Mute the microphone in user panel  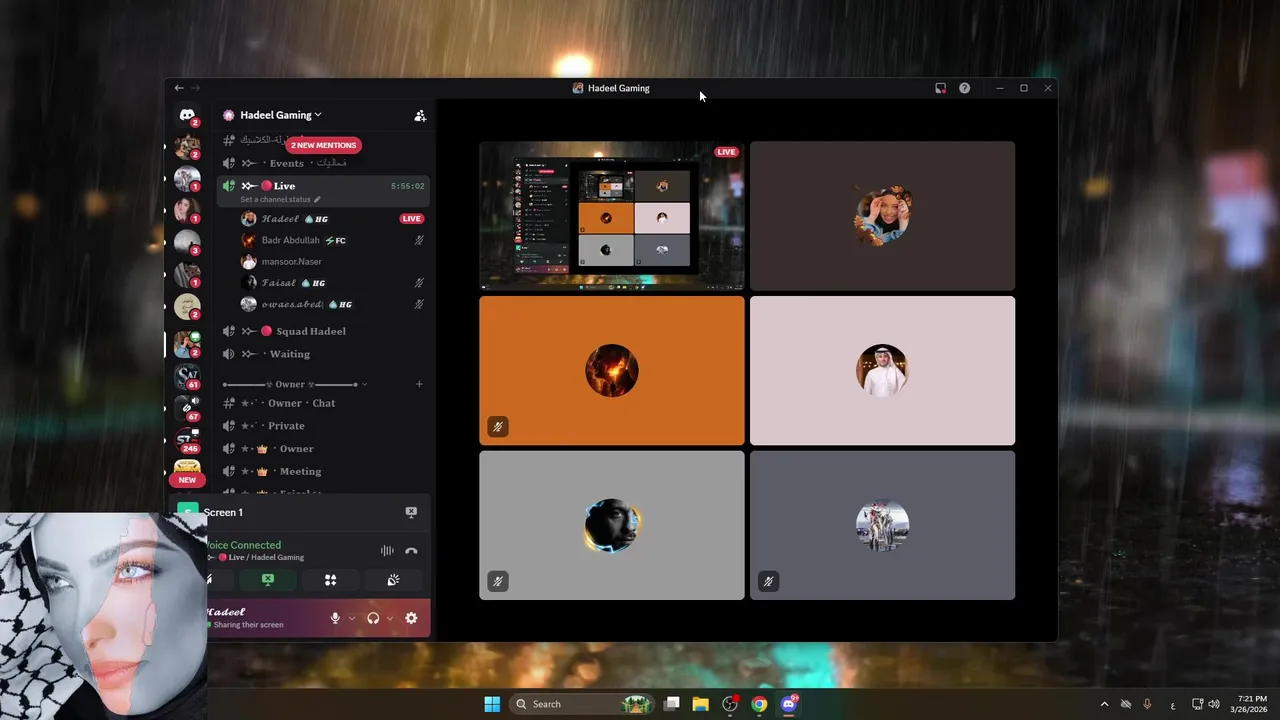335,618
